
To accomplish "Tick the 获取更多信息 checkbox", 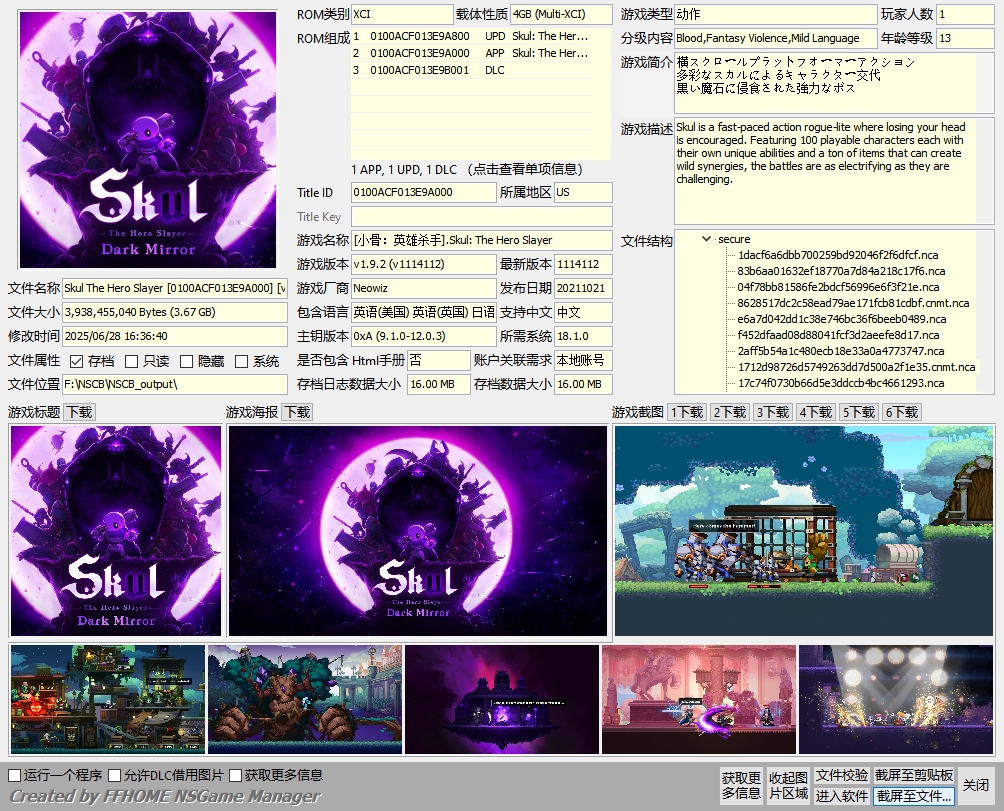I will click(235, 775).
